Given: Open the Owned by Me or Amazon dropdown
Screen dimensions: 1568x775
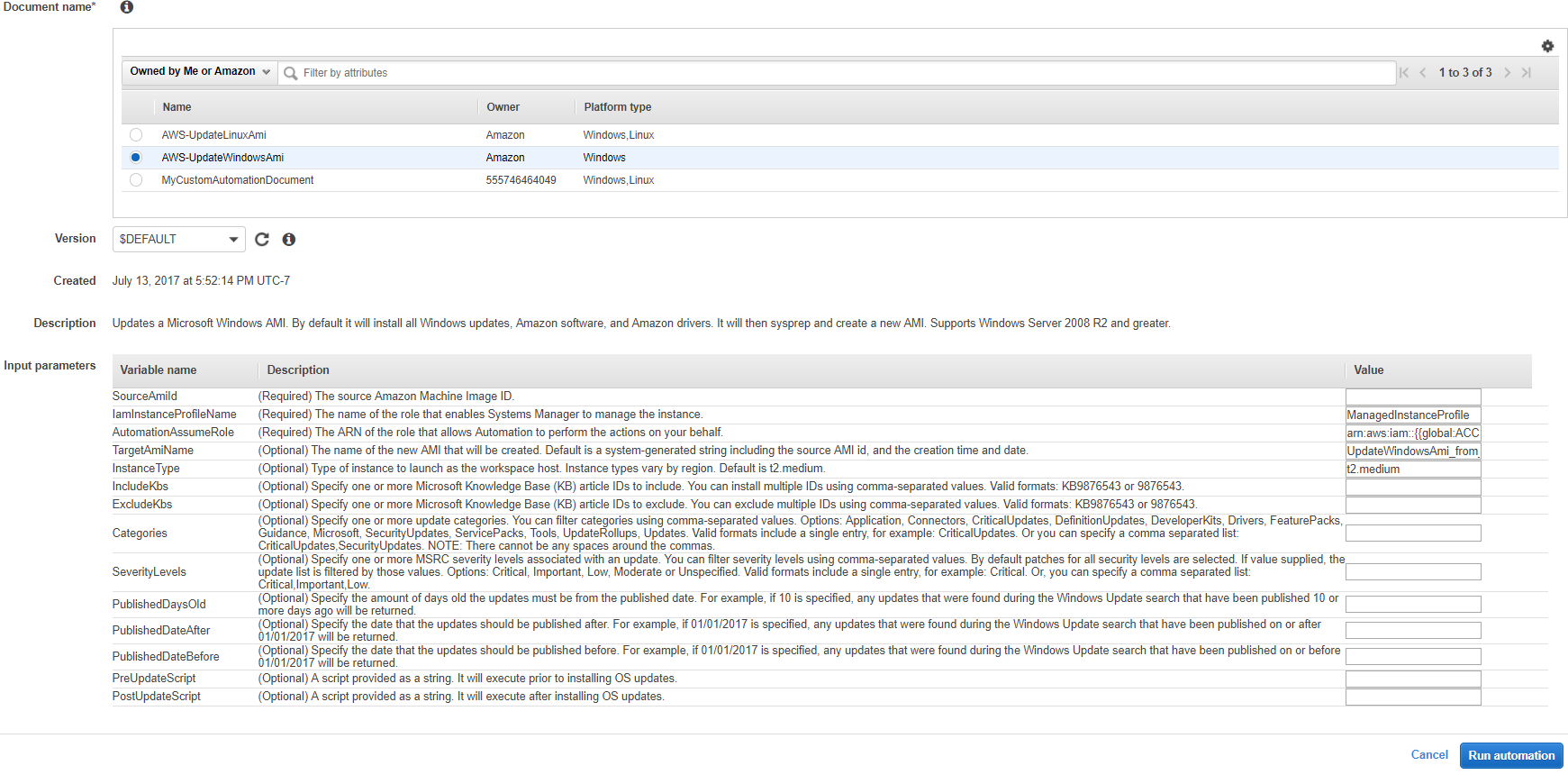Looking at the screenshot, I should 200,72.
